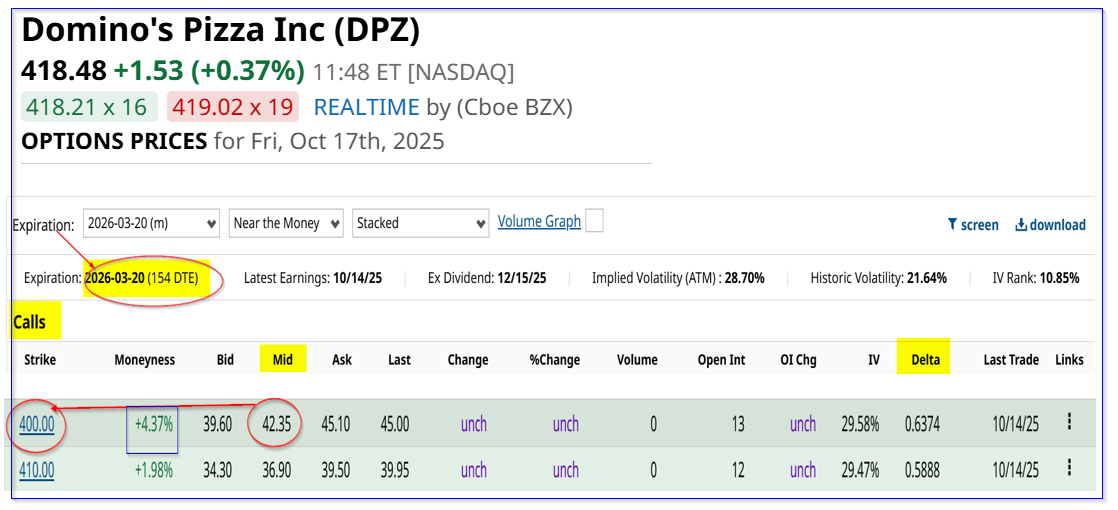Open the Expiration date dropdown

pos(151,223)
